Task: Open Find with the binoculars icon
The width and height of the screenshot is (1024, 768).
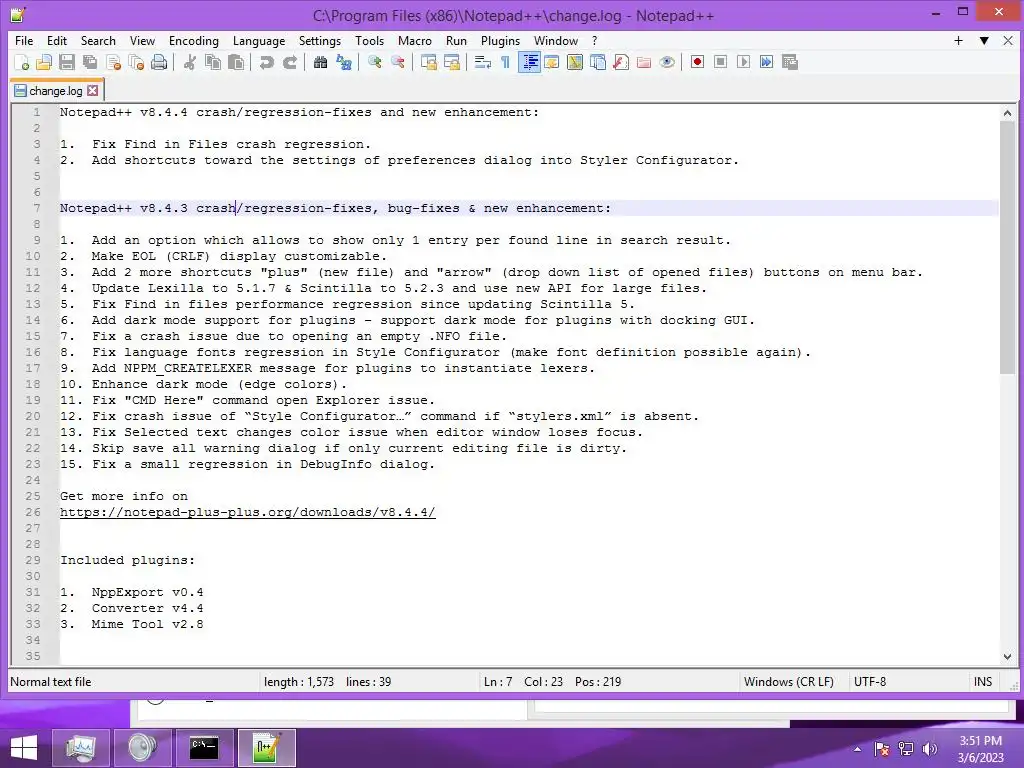Action: point(320,62)
